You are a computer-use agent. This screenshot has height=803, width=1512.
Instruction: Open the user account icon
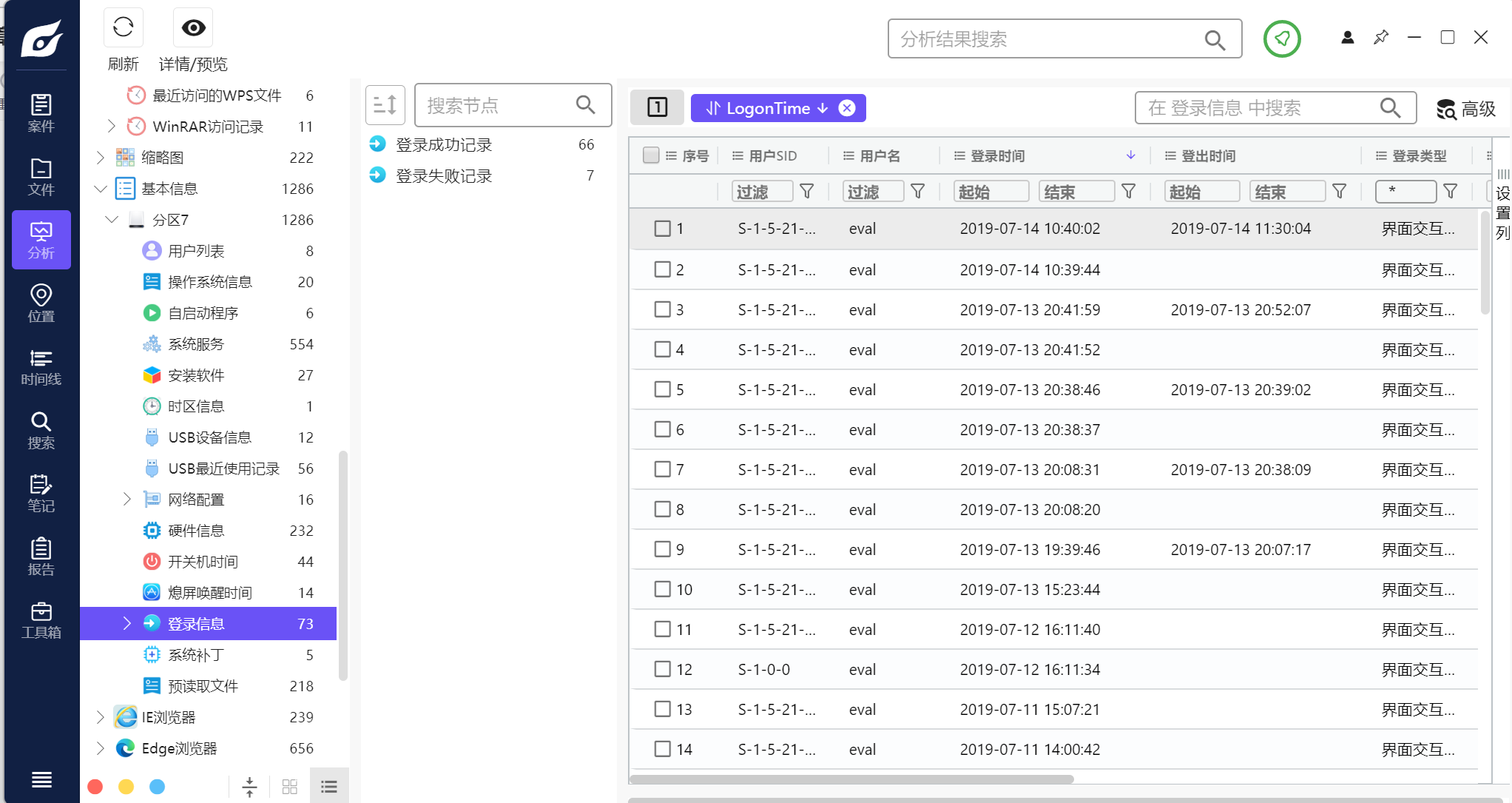coord(1348,37)
